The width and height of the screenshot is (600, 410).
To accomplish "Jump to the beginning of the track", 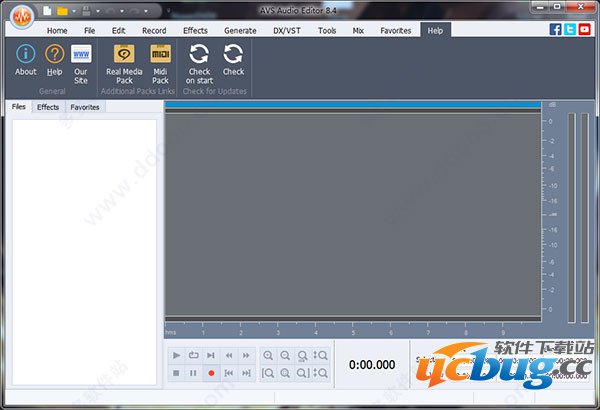I will (x=229, y=373).
